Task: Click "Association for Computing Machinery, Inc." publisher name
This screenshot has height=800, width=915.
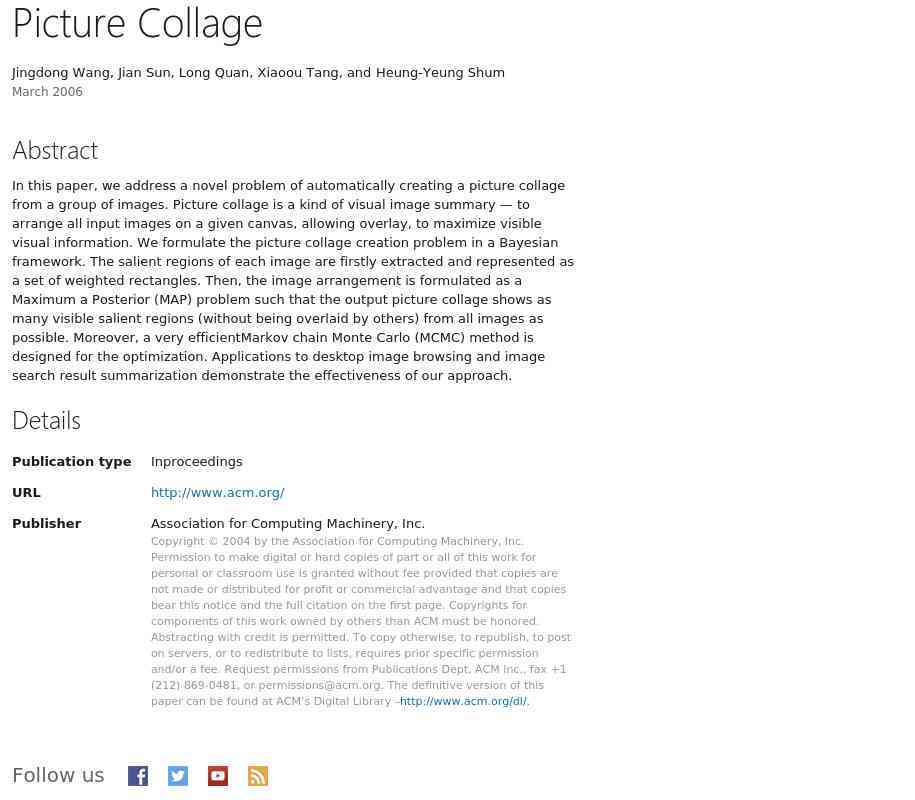Action: pyautogui.click(x=287, y=524)
